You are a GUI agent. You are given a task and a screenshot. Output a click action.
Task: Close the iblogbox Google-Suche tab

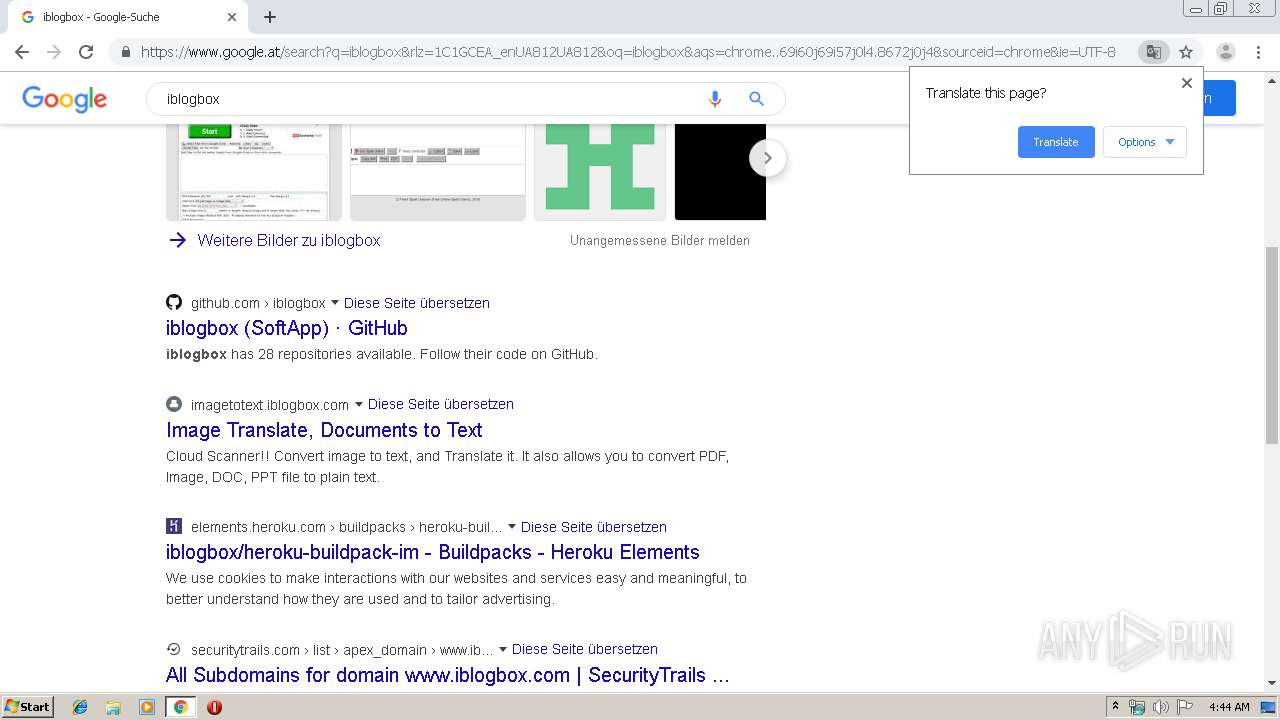pyautogui.click(x=232, y=17)
